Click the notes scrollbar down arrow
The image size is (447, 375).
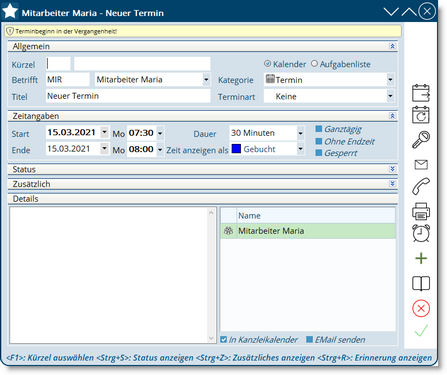(211, 338)
